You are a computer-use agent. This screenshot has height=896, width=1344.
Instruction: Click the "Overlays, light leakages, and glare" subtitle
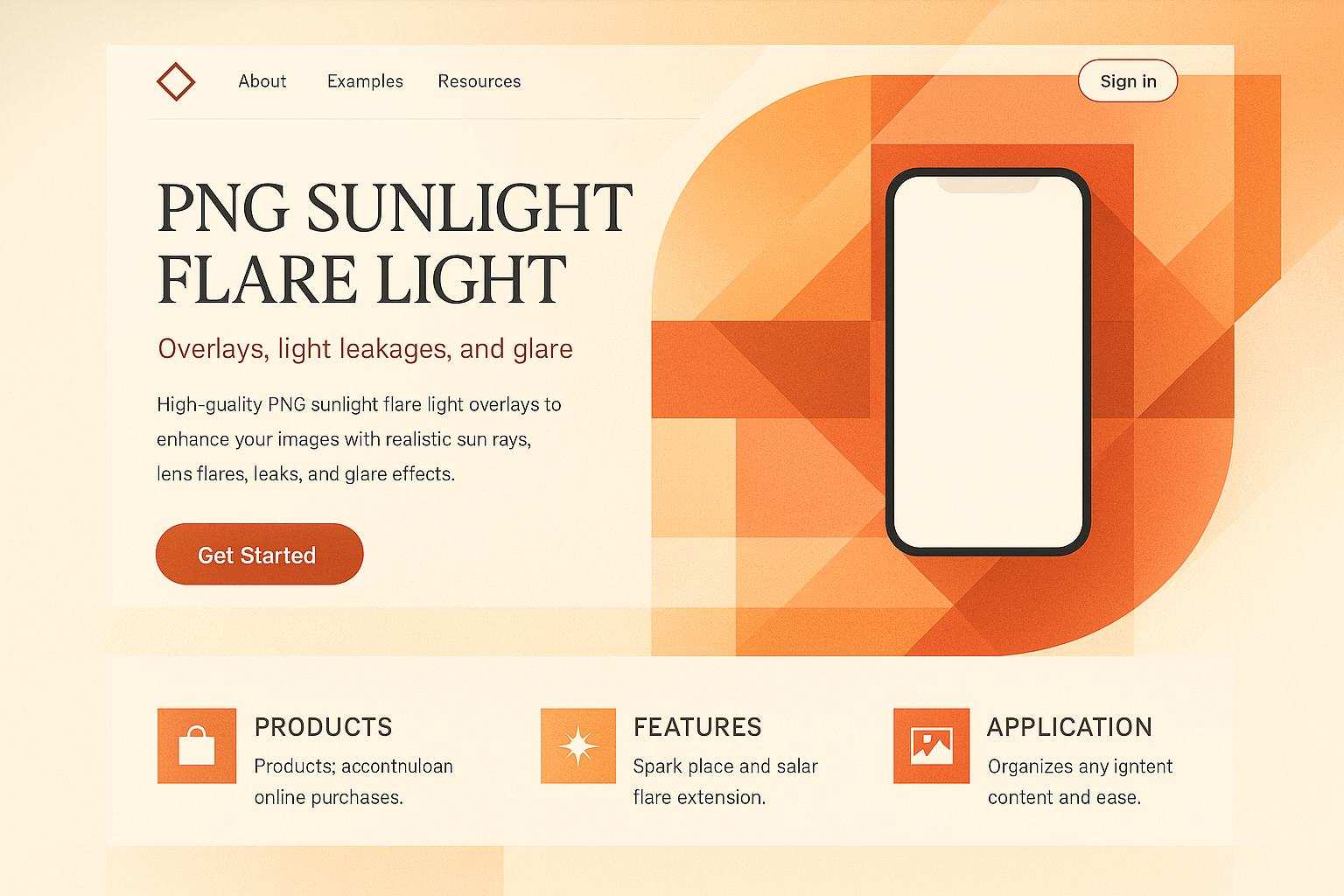[365, 349]
